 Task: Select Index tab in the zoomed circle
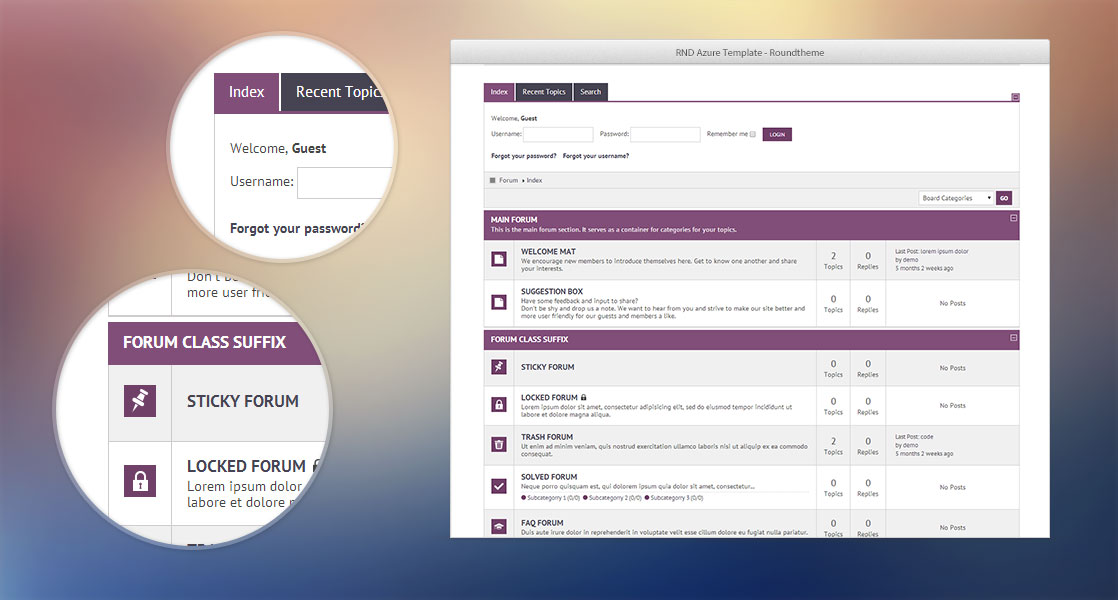(x=247, y=93)
